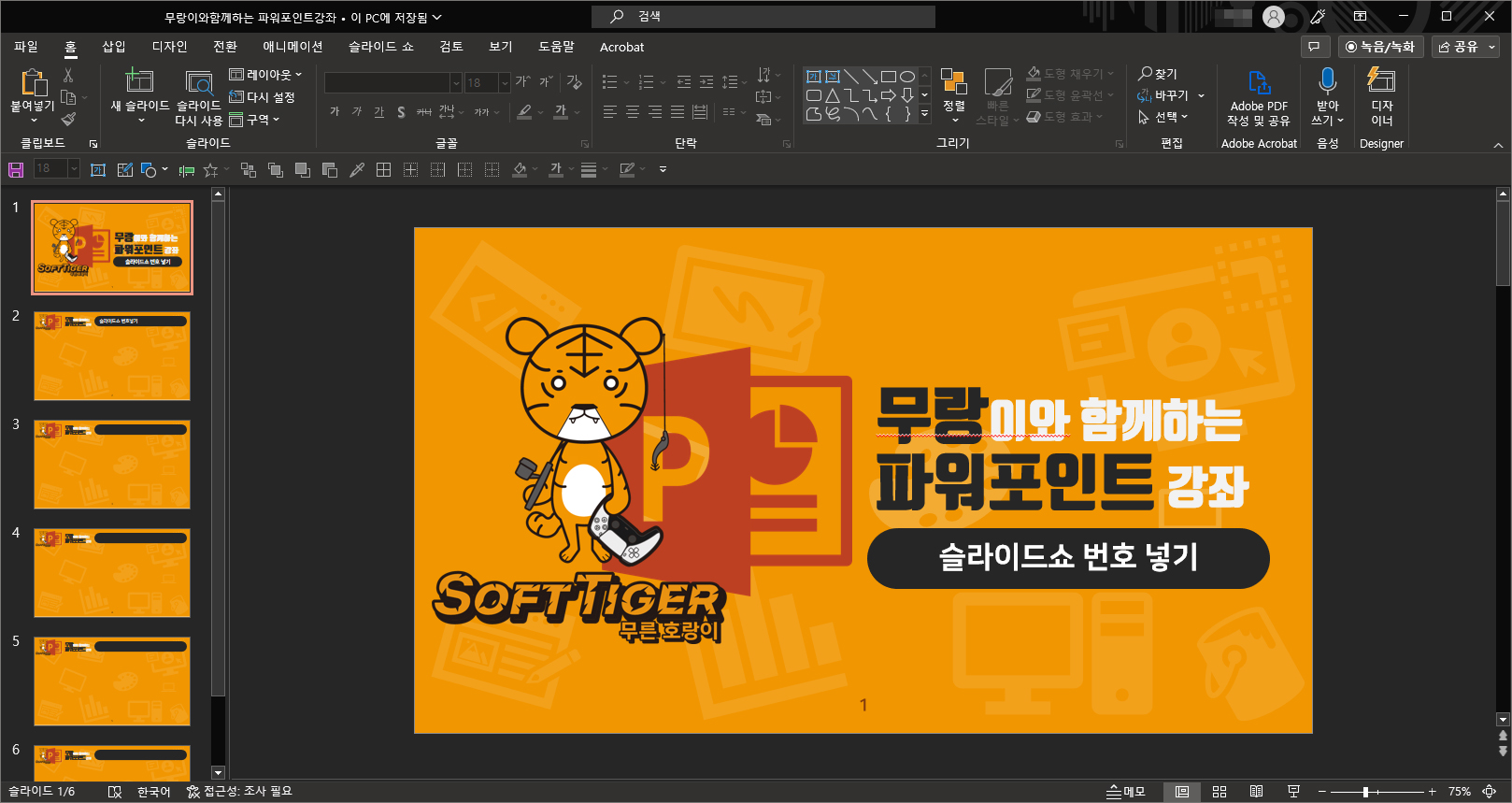Open Adobe PDF 작성 및 공유 icon

pos(1259,82)
